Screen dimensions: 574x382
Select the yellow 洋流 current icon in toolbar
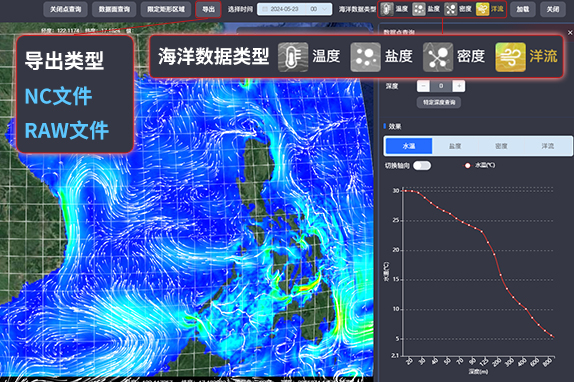point(482,9)
